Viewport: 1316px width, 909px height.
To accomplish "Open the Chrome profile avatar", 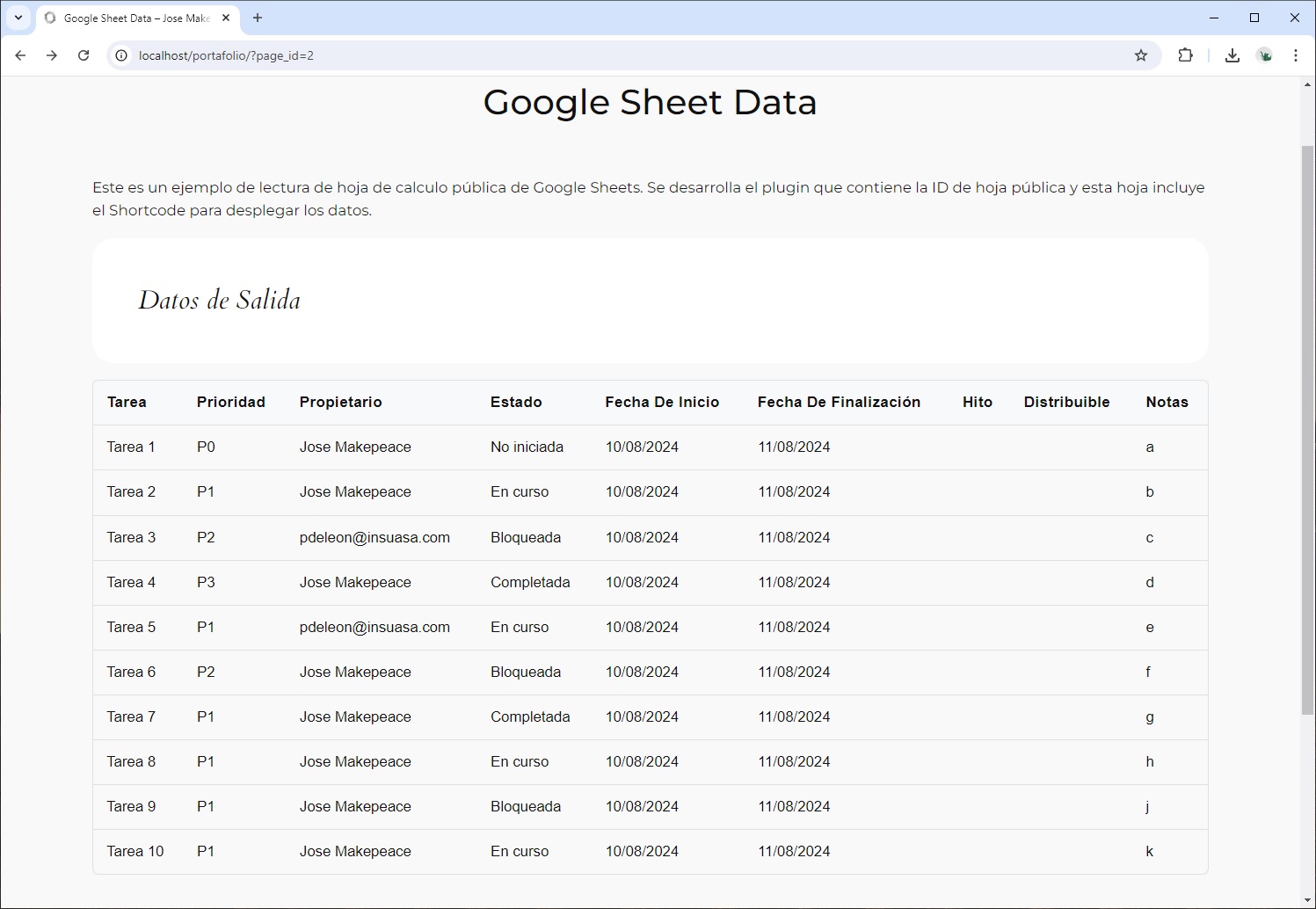I will (x=1265, y=55).
